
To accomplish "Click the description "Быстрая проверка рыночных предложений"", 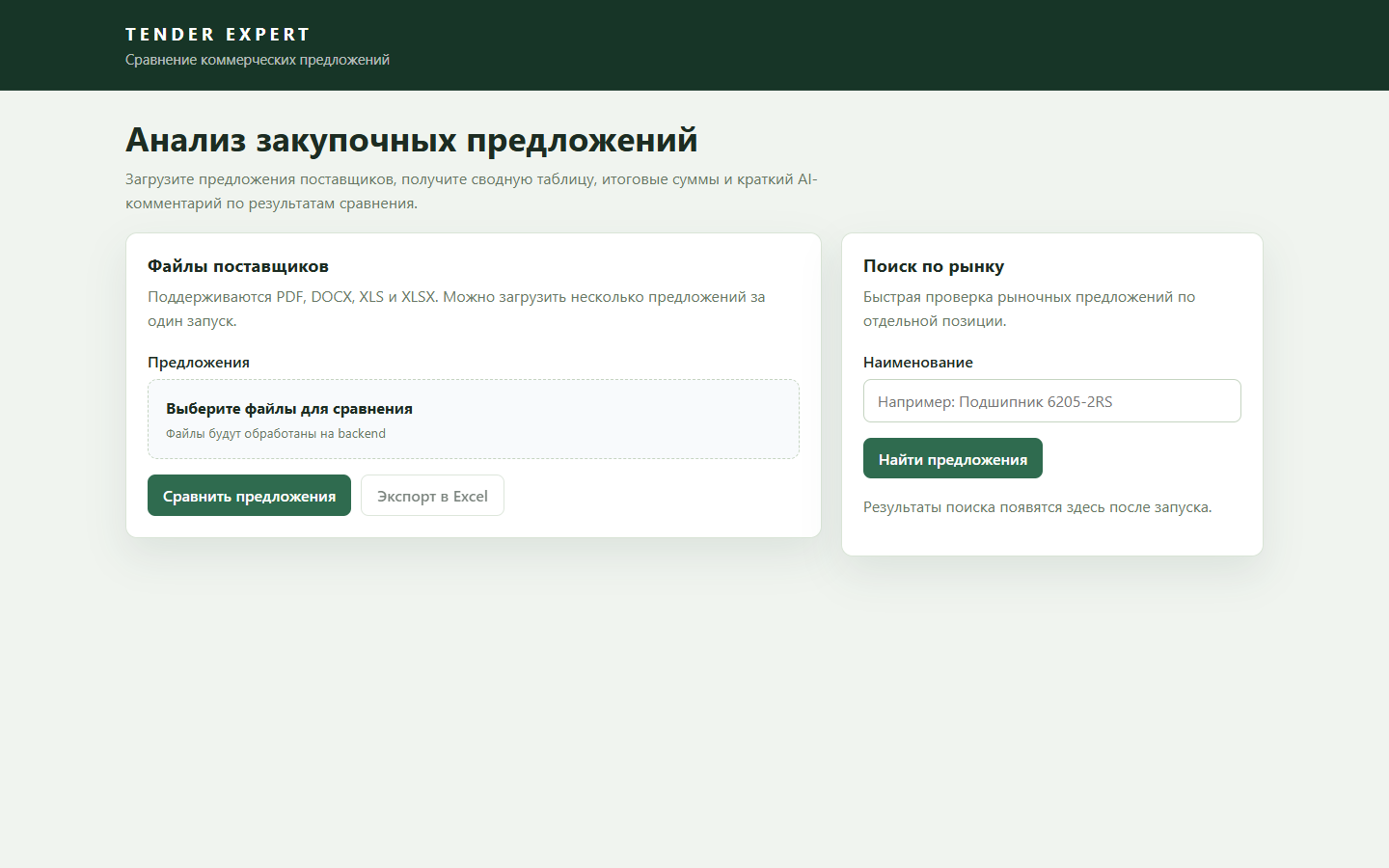I will click(1029, 309).
